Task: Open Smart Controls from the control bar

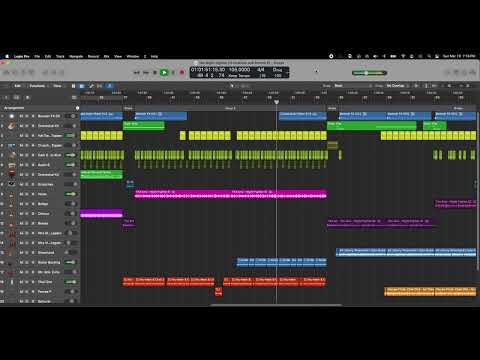Action: tap(45, 72)
